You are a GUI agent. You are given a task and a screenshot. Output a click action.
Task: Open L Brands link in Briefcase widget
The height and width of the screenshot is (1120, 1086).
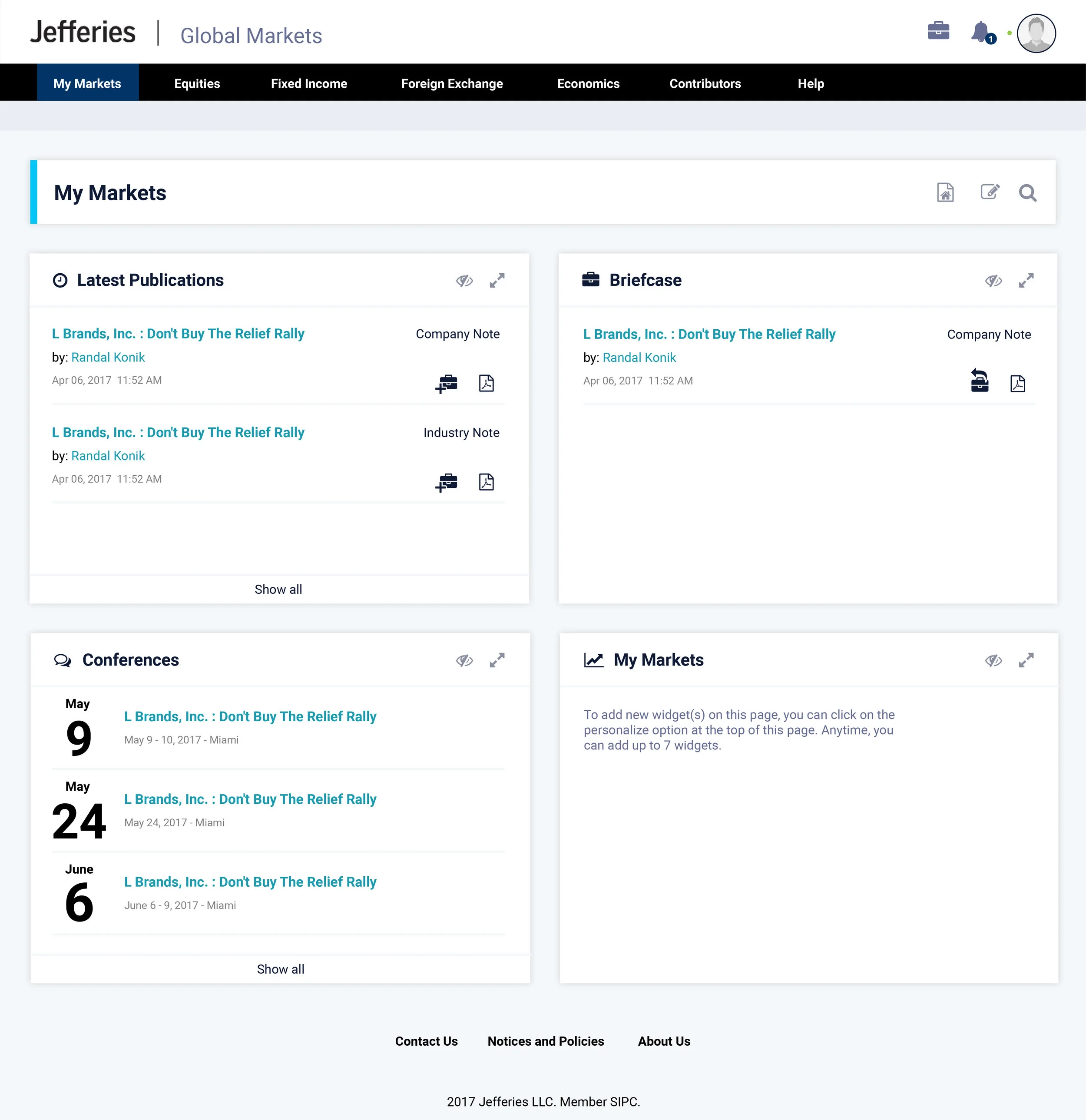[709, 334]
